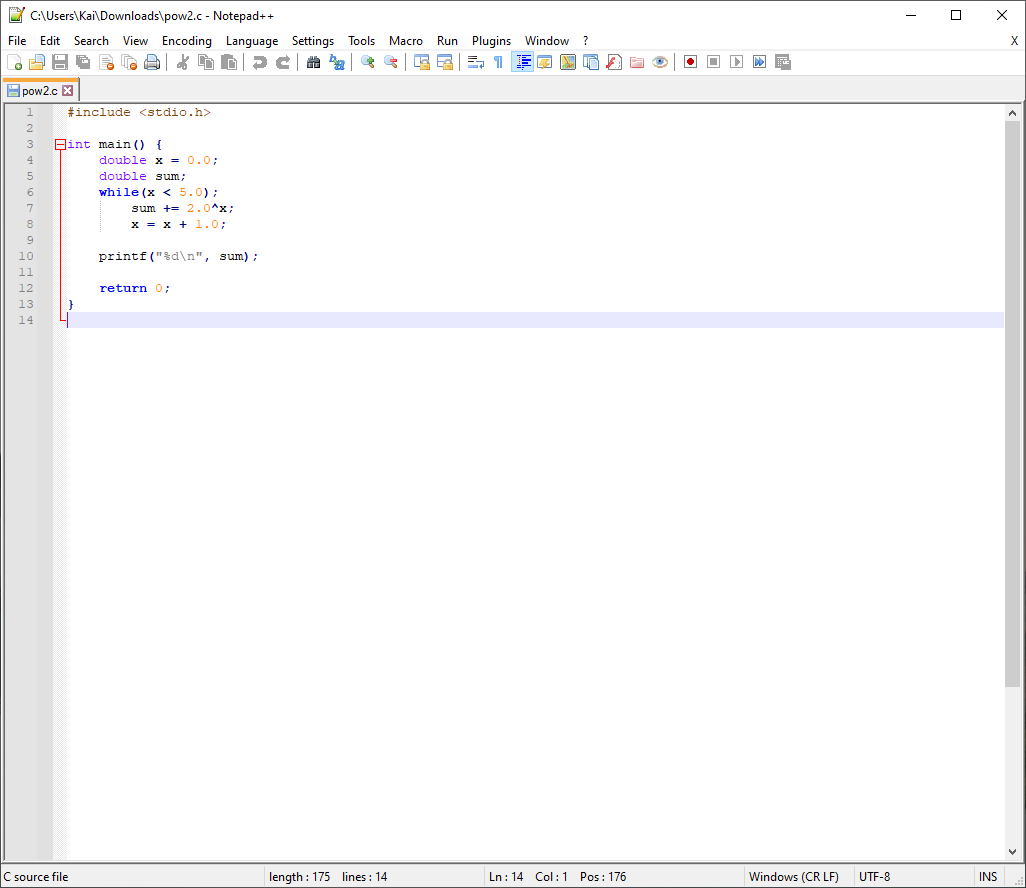Open the Document Map panel
The width and height of the screenshot is (1026, 888).
click(x=568, y=62)
